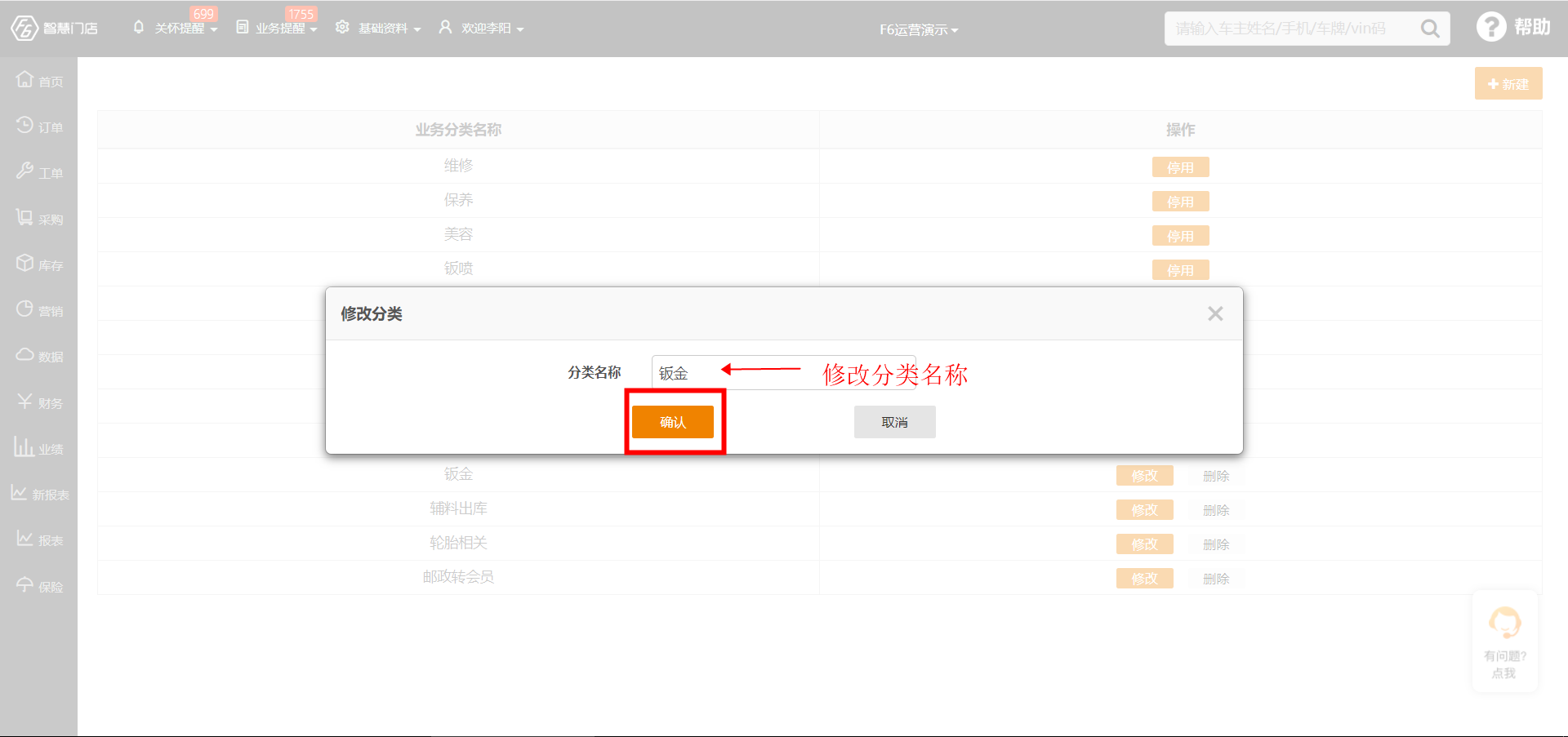Click 删除 for the 辅料出库 row

click(1216, 510)
